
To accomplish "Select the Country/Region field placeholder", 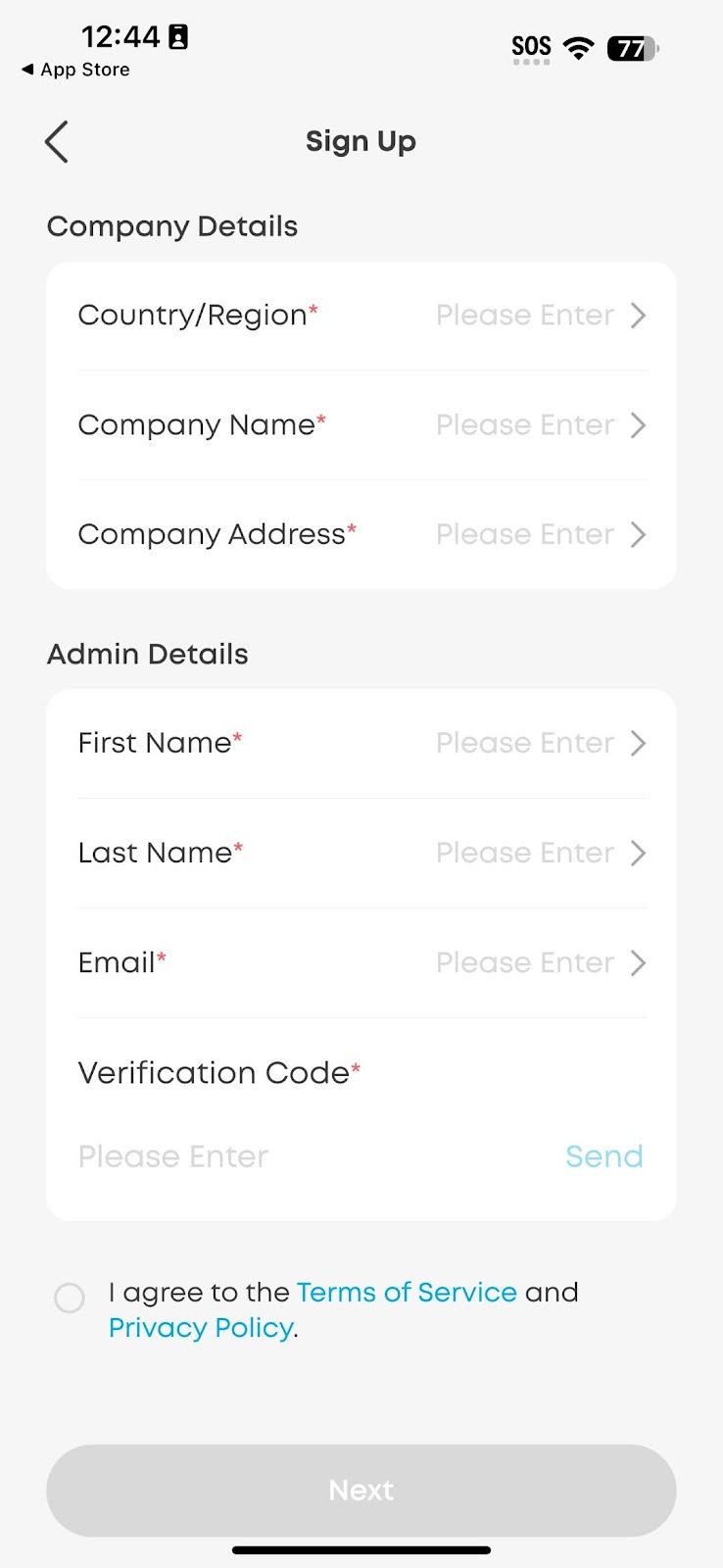I will click(525, 316).
